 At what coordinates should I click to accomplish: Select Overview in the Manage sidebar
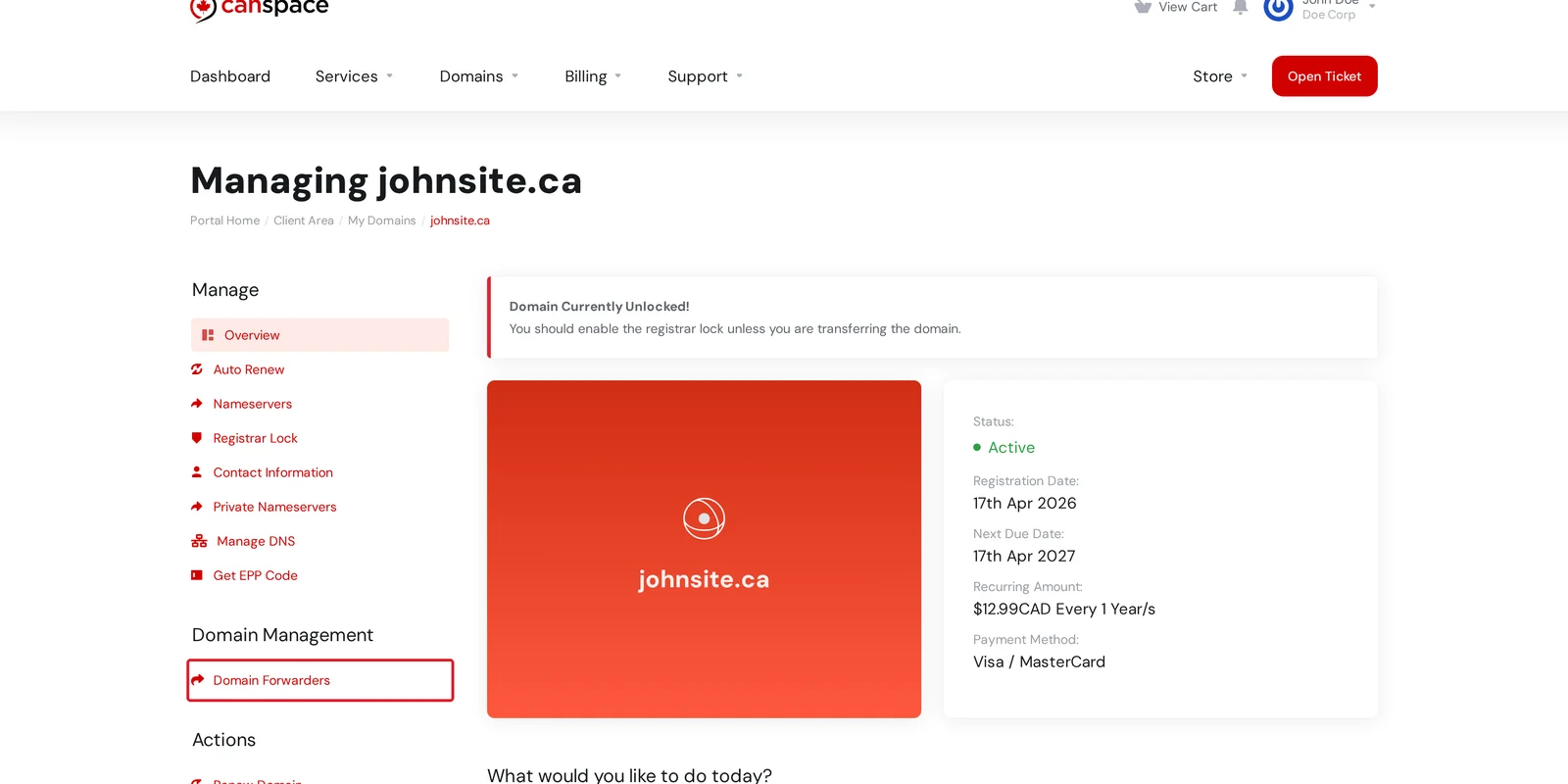(x=319, y=335)
